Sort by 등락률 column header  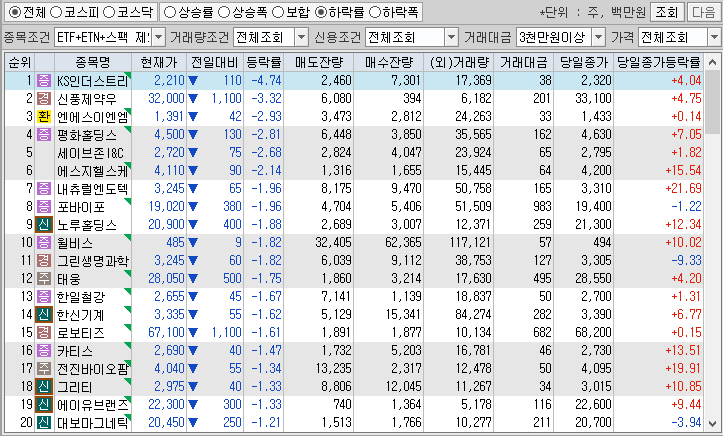(263, 62)
